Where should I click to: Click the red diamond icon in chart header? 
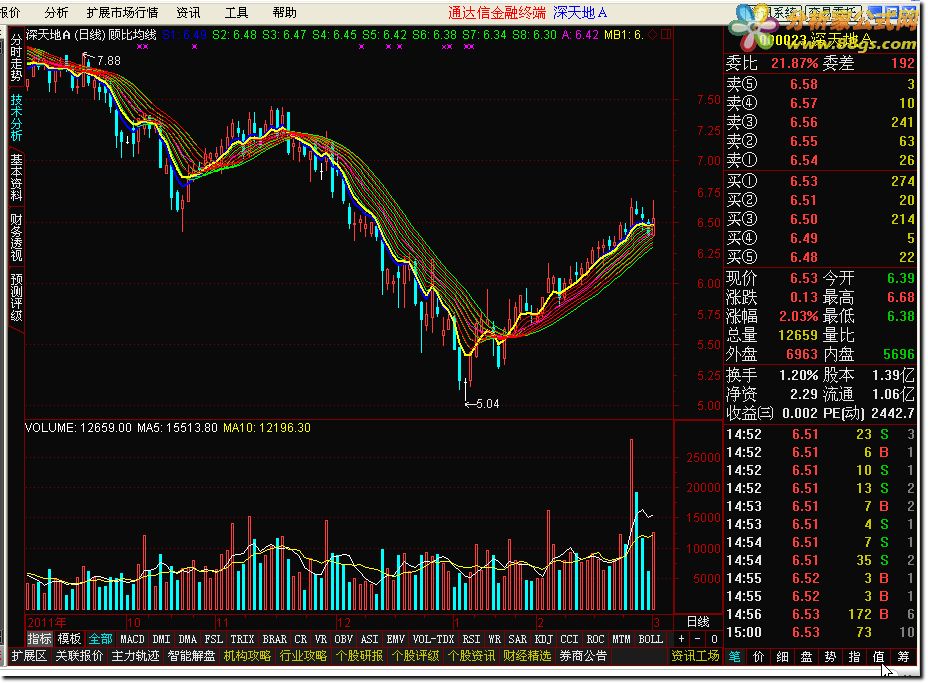point(652,35)
